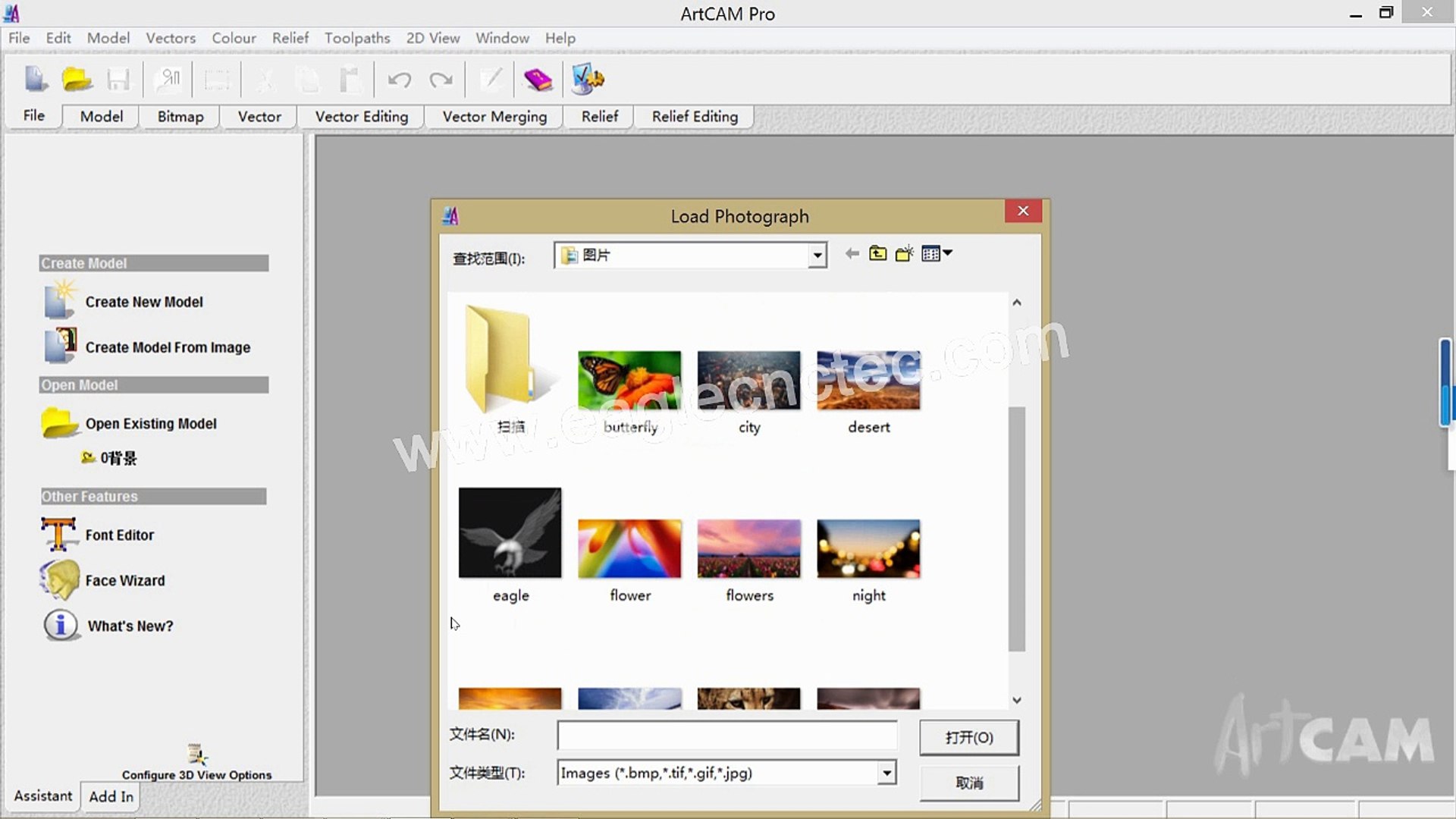Expand the look-in folder dropdown
This screenshot has width=1456, height=819.
817,256
